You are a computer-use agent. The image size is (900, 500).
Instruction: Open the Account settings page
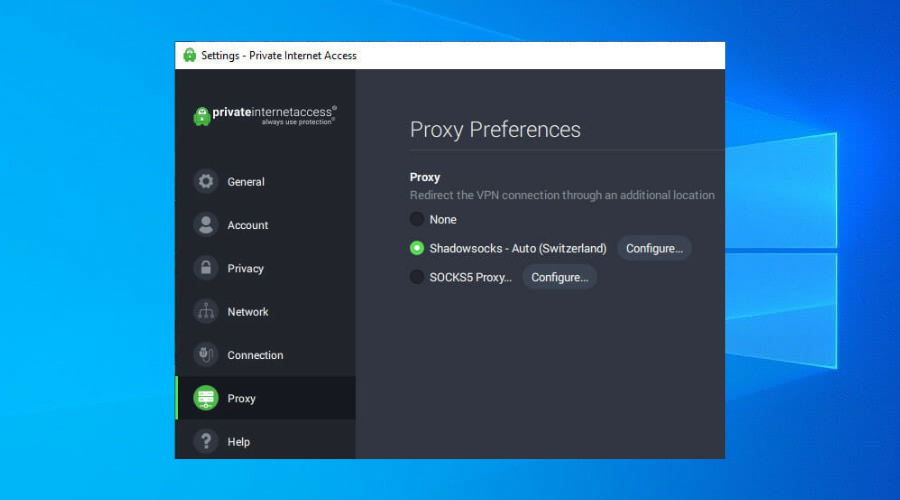click(247, 225)
